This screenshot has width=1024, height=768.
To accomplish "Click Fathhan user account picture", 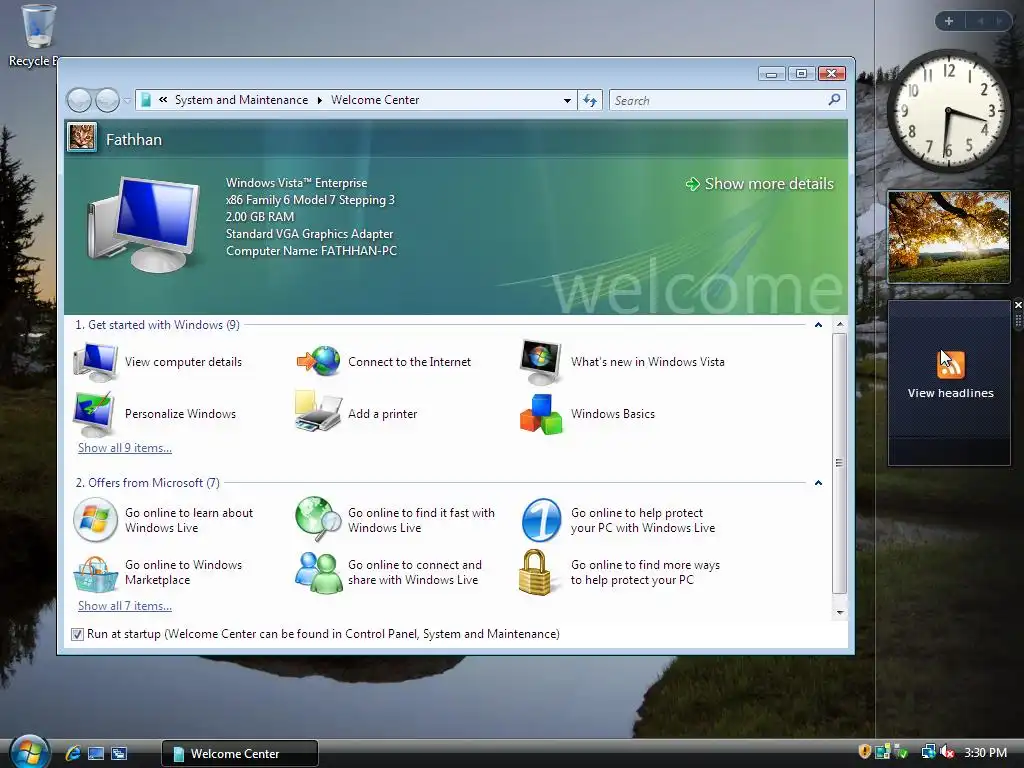I will point(82,138).
